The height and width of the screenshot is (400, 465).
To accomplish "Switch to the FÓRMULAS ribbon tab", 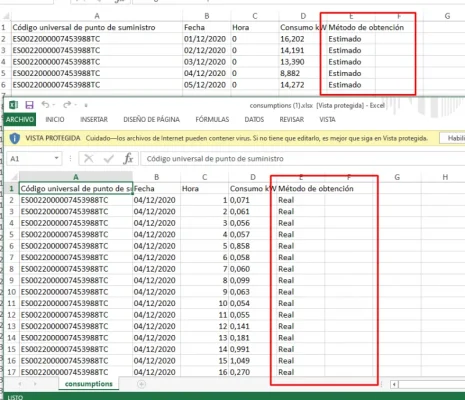I will point(212,119).
